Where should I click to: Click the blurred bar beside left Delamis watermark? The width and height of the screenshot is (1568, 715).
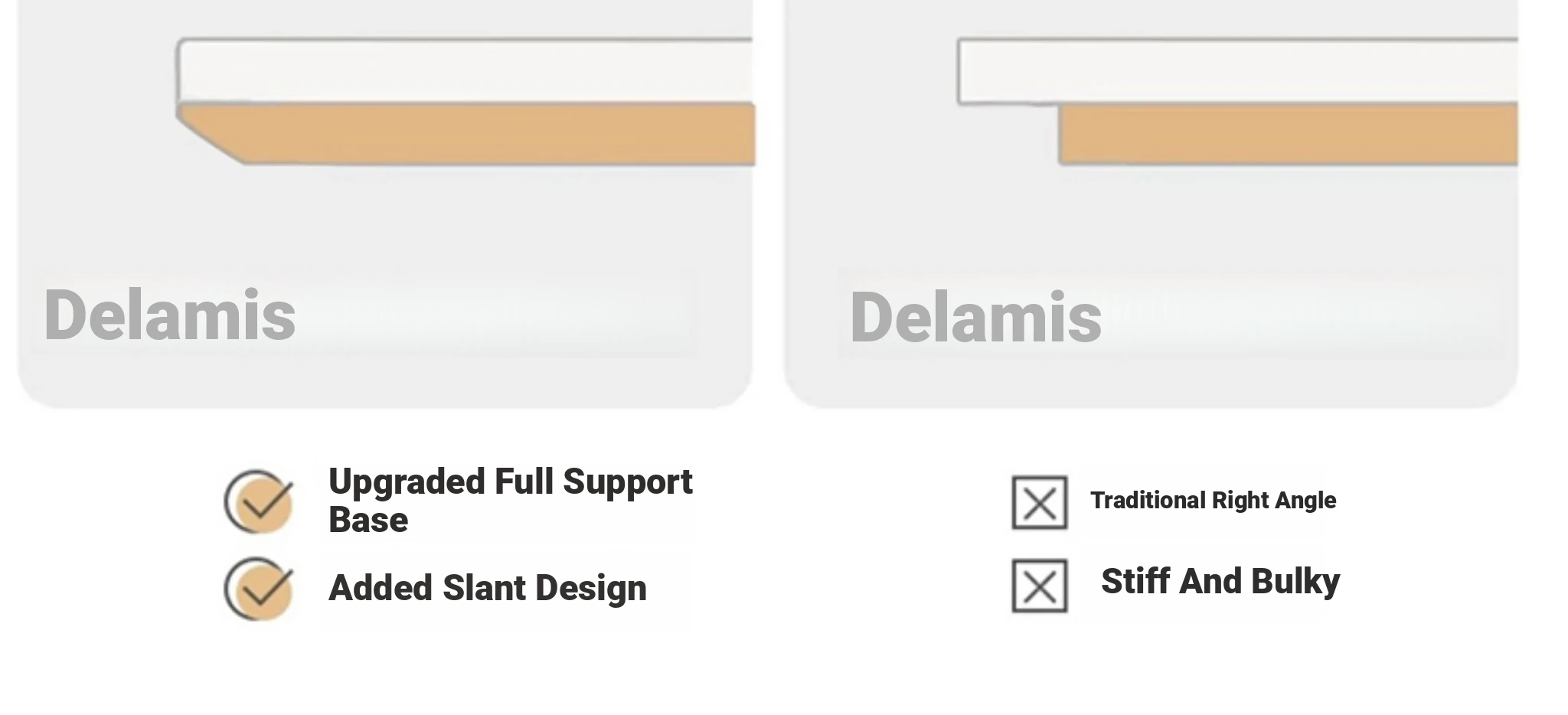pyautogui.click(x=517, y=314)
